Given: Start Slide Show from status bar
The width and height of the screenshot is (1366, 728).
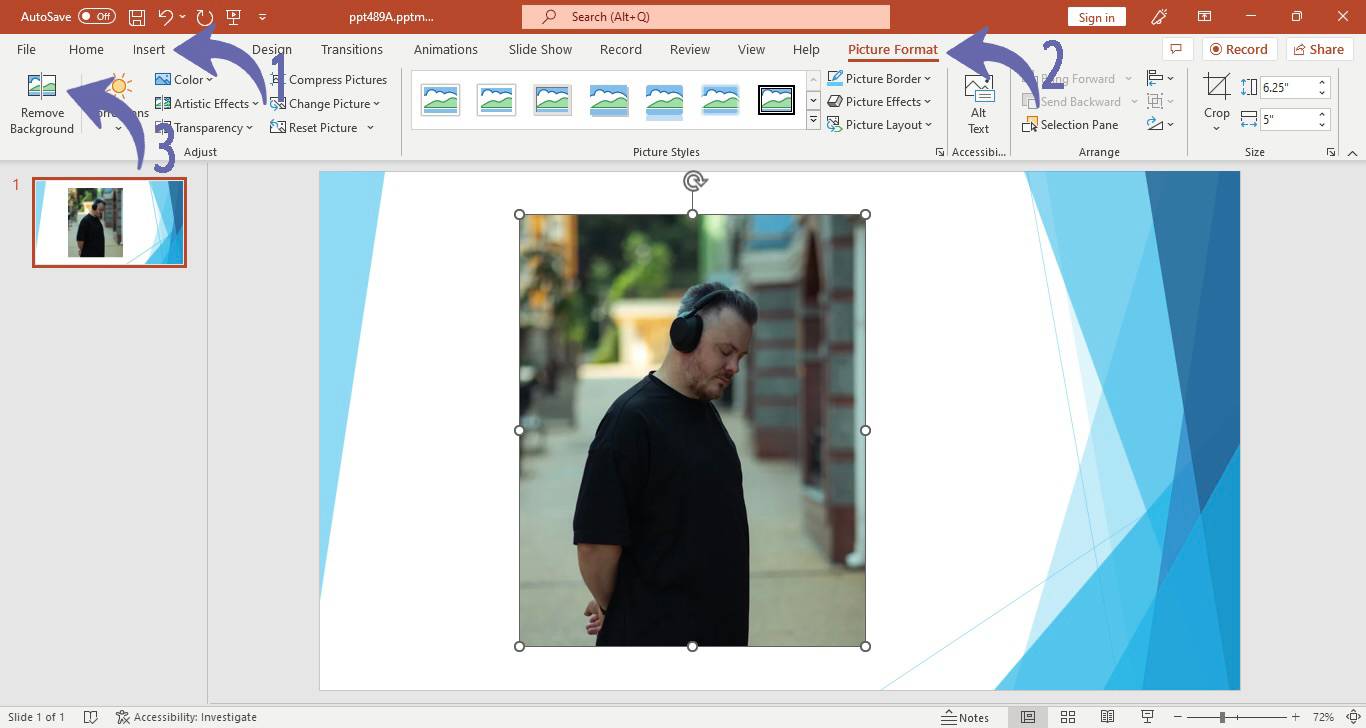Looking at the screenshot, I should [x=1147, y=717].
